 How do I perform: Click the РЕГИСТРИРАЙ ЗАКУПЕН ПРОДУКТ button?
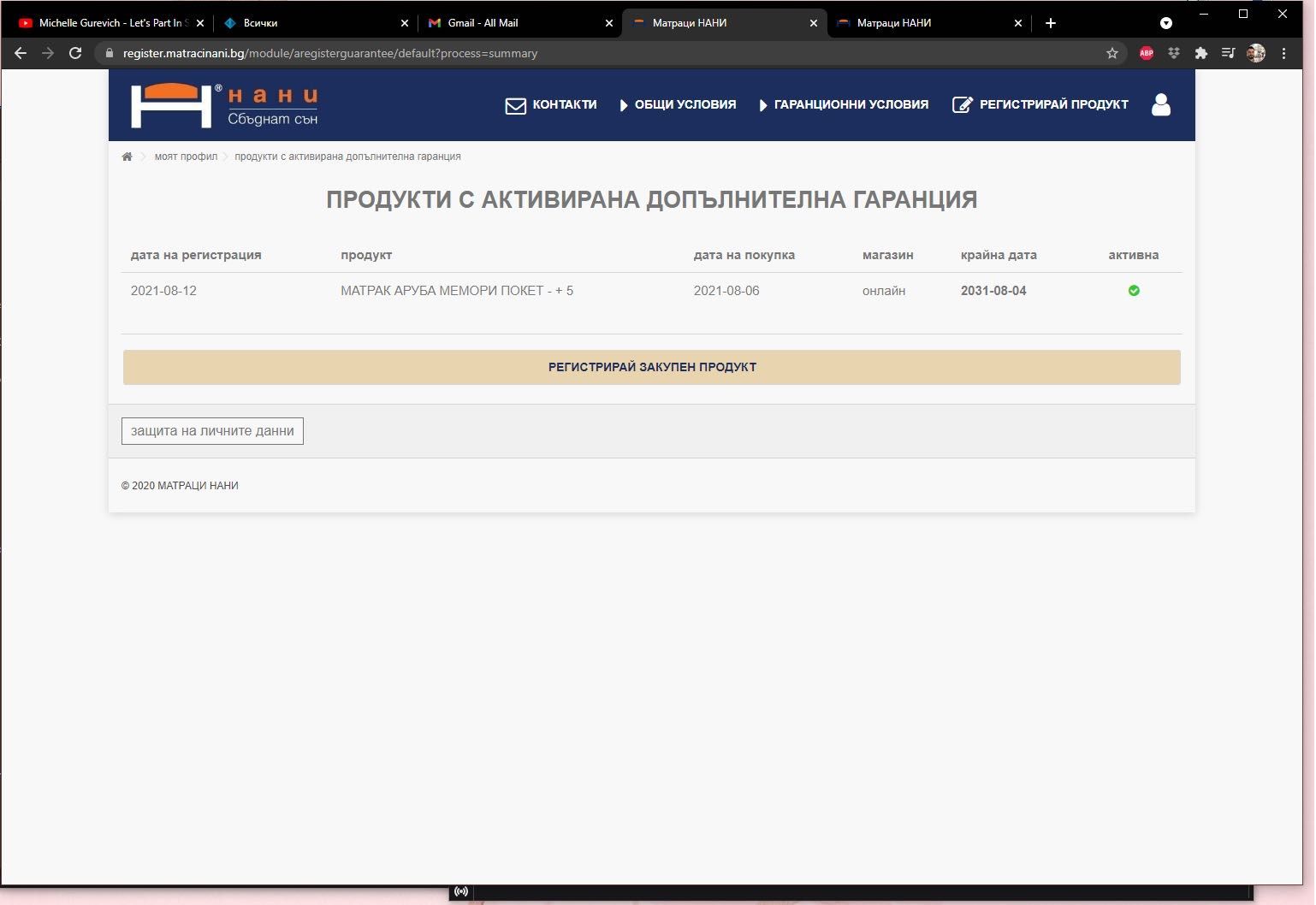pos(652,367)
